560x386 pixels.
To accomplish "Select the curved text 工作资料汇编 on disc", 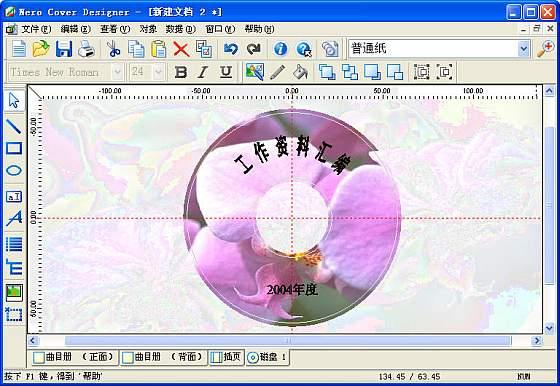I will [x=293, y=156].
